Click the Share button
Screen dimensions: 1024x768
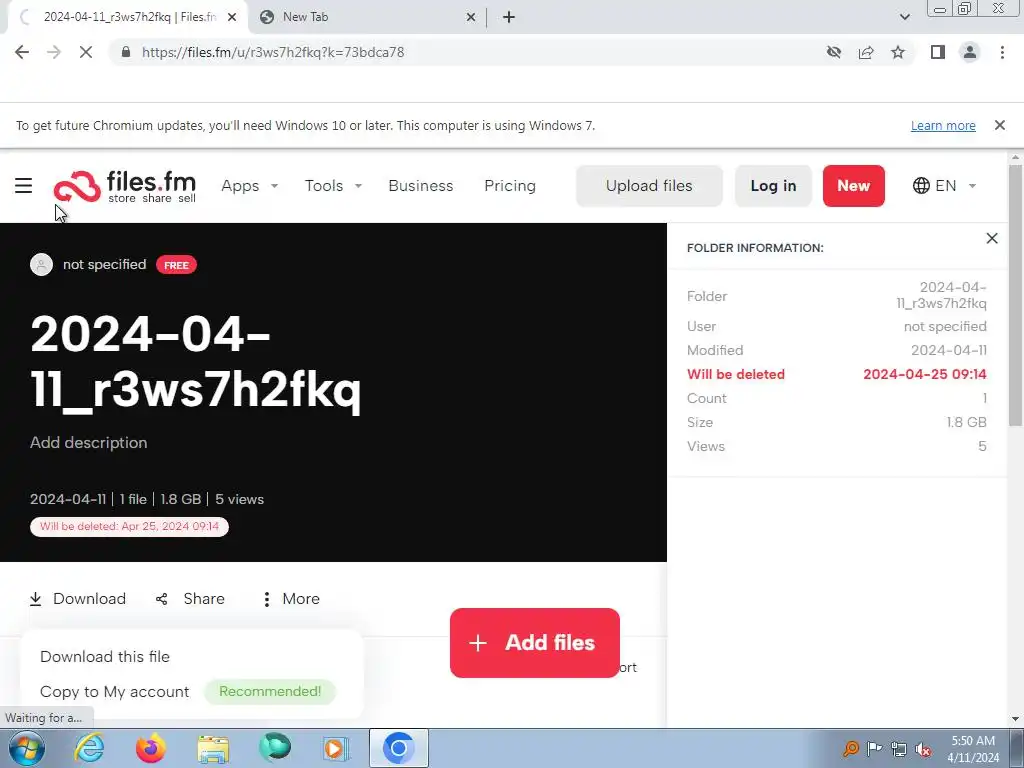click(x=190, y=599)
